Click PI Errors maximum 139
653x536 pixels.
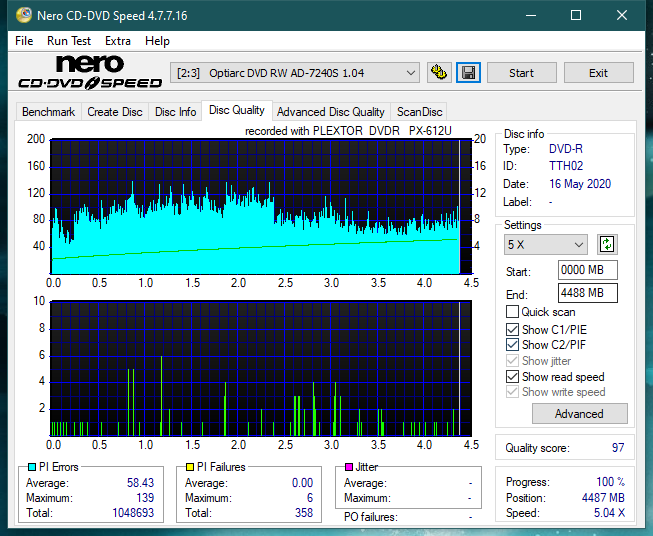coord(145,498)
